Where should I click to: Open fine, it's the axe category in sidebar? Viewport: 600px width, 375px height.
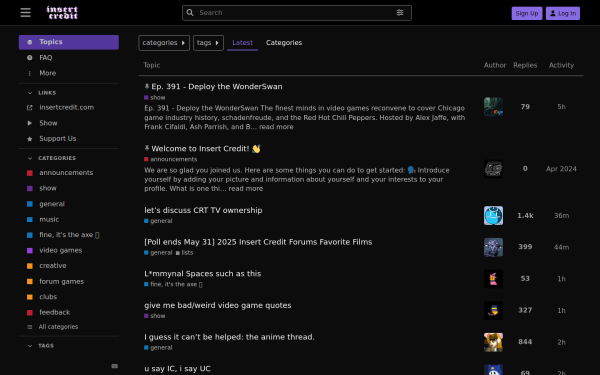click(68, 235)
